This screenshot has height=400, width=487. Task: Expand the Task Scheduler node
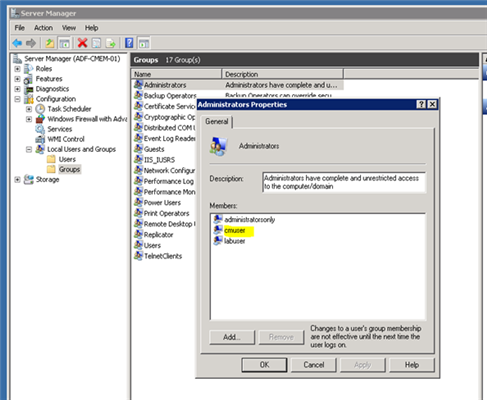tap(29, 109)
